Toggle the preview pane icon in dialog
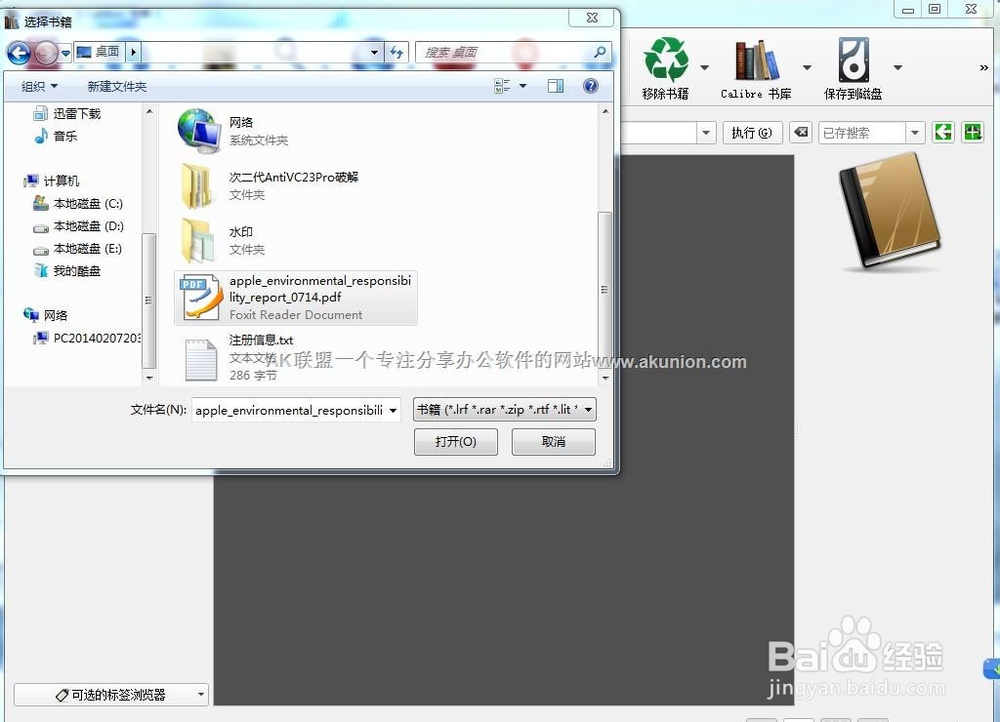Image resolution: width=1000 pixels, height=722 pixels. pyautogui.click(x=555, y=86)
